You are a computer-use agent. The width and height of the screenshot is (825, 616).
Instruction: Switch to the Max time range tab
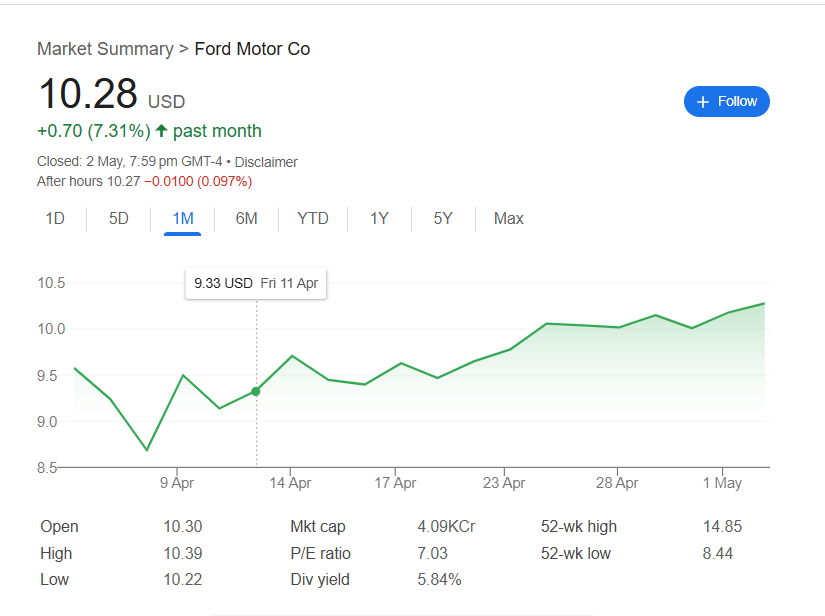(x=508, y=218)
